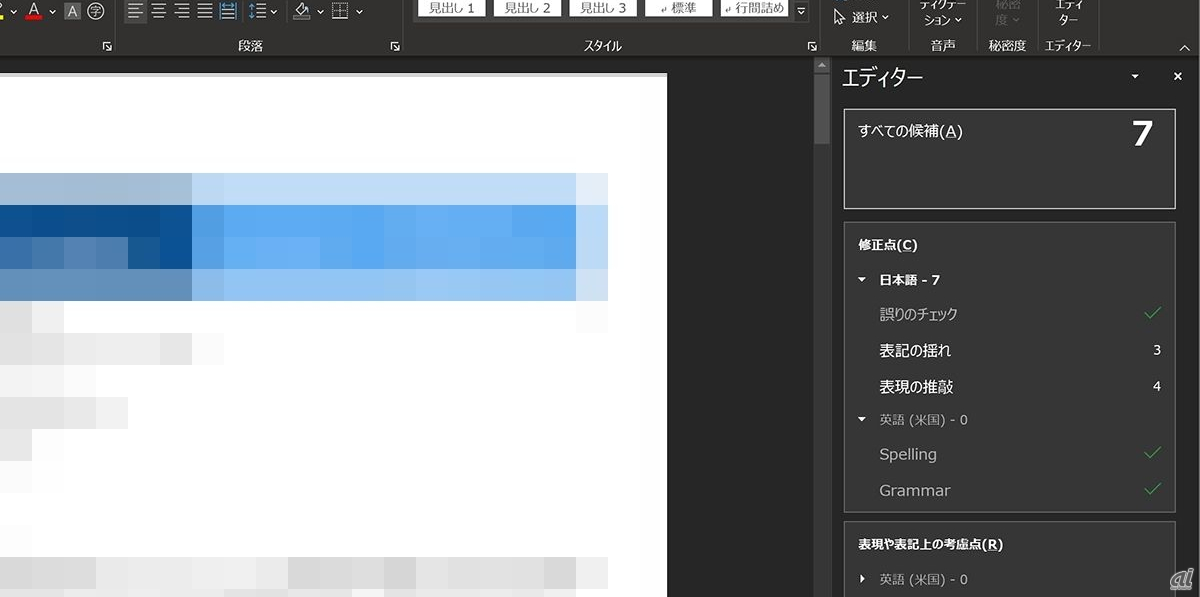Select すべての候補(A) card showing 7
Viewport: 1200px width, 597px height.
[1009, 159]
